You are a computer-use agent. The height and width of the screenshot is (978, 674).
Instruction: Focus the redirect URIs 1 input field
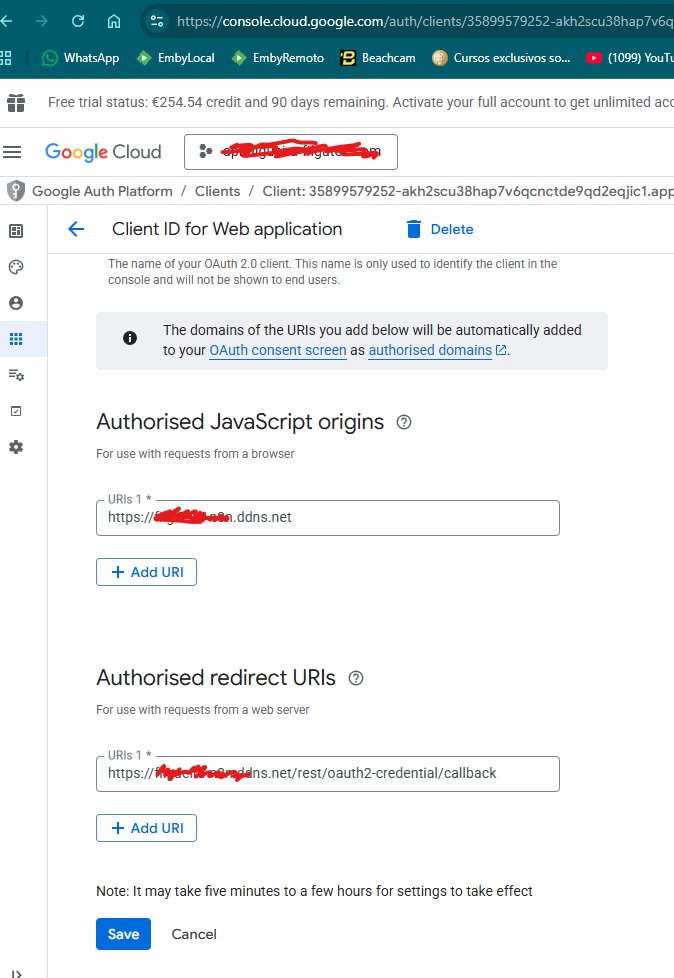[x=327, y=773]
